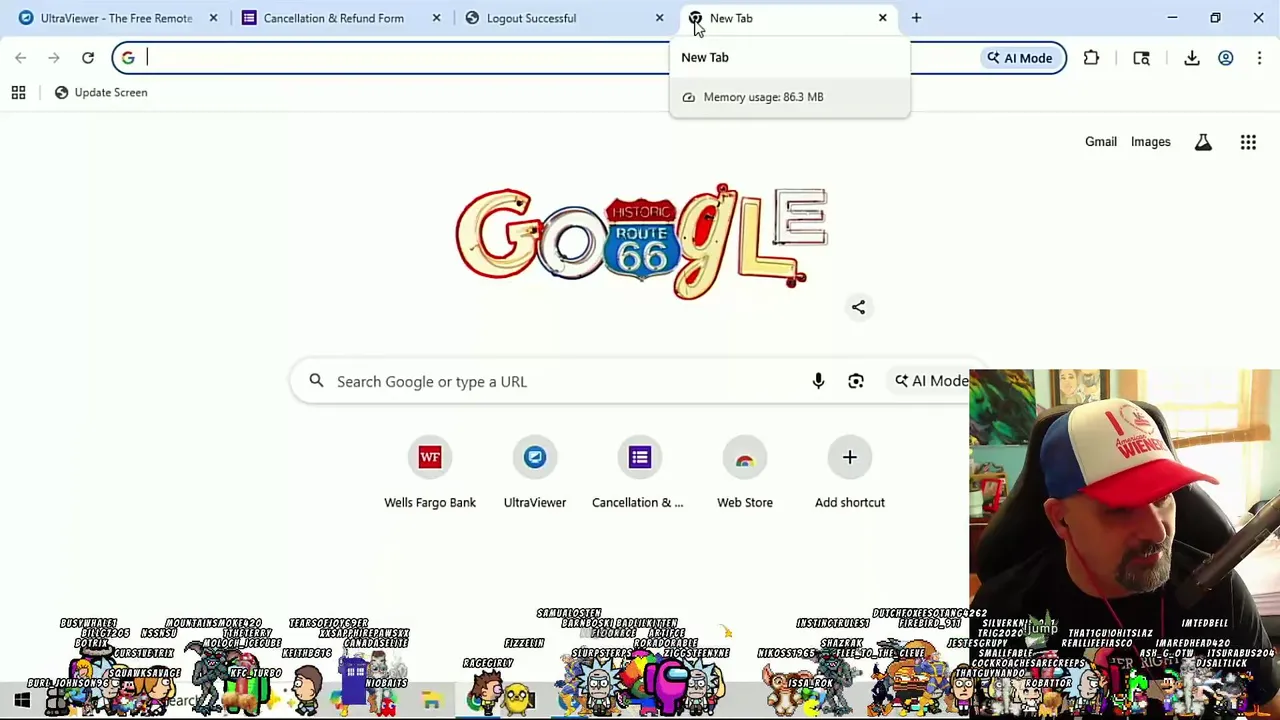Click the magnifier icon in search box

(x=316, y=381)
